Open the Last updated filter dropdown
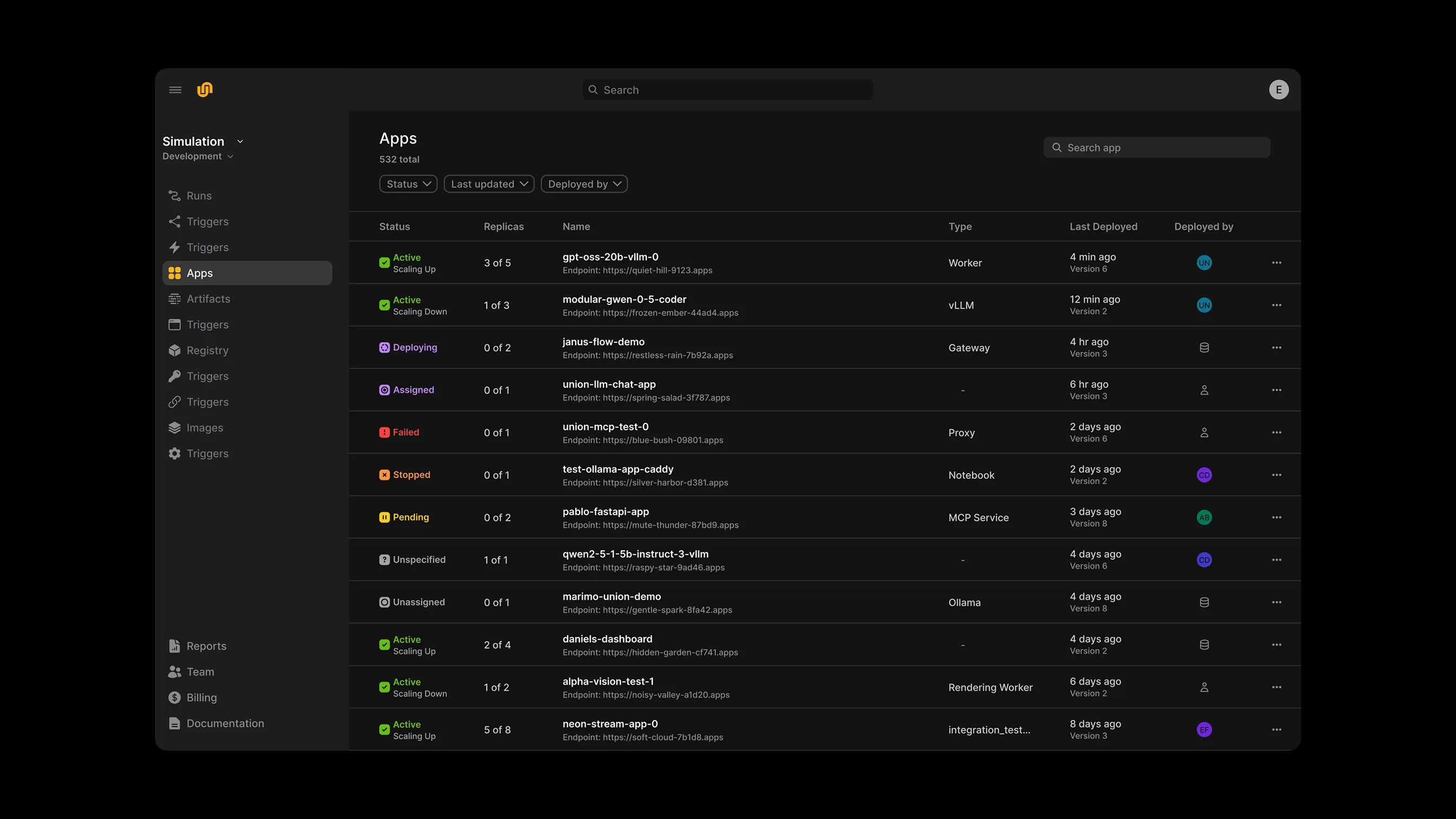The height and width of the screenshot is (819, 1456). (489, 184)
